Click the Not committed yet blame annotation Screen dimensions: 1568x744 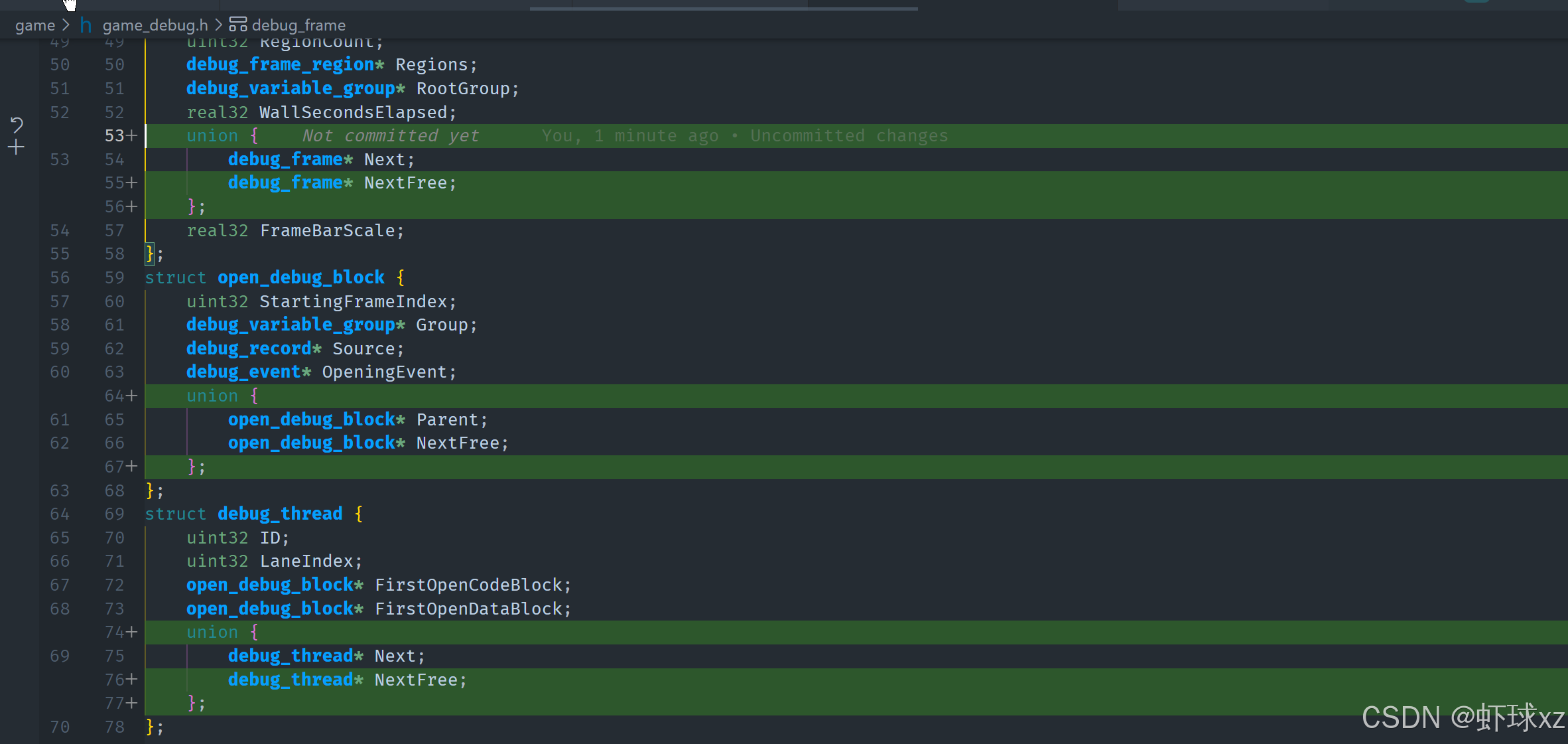[390, 135]
